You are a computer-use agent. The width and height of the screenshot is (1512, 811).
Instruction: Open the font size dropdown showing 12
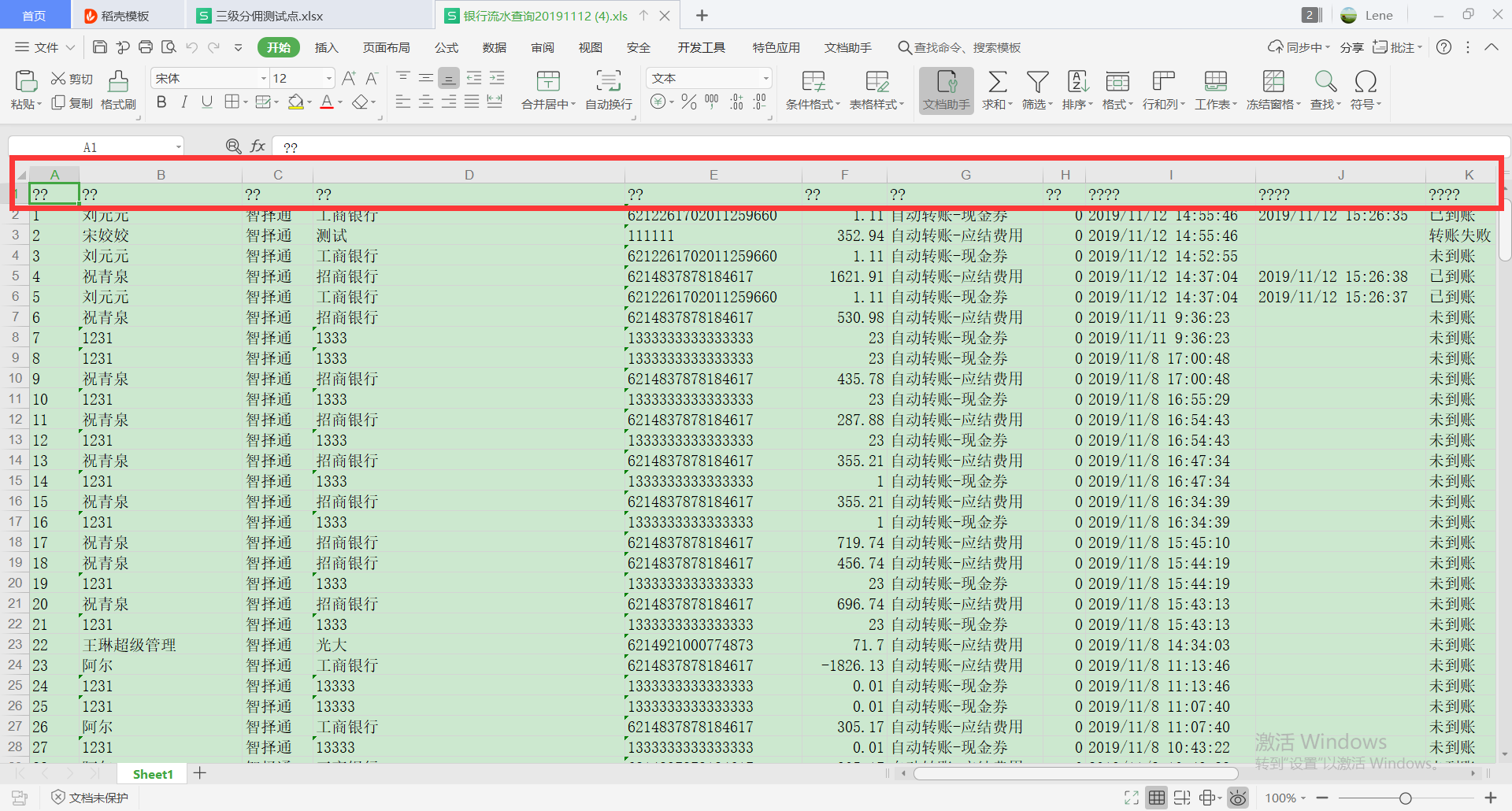(x=328, y=79)
